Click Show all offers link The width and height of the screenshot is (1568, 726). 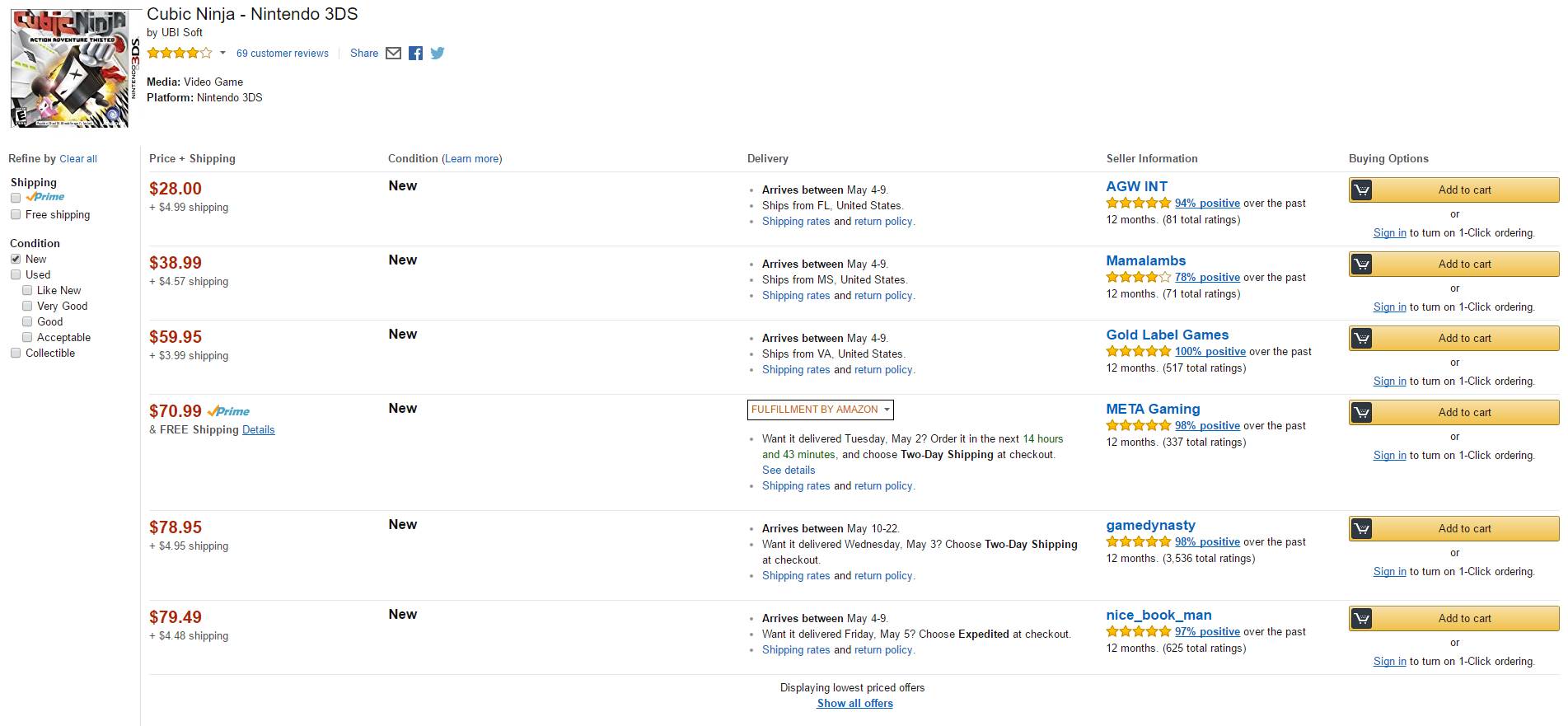click(x=854, y=704)
